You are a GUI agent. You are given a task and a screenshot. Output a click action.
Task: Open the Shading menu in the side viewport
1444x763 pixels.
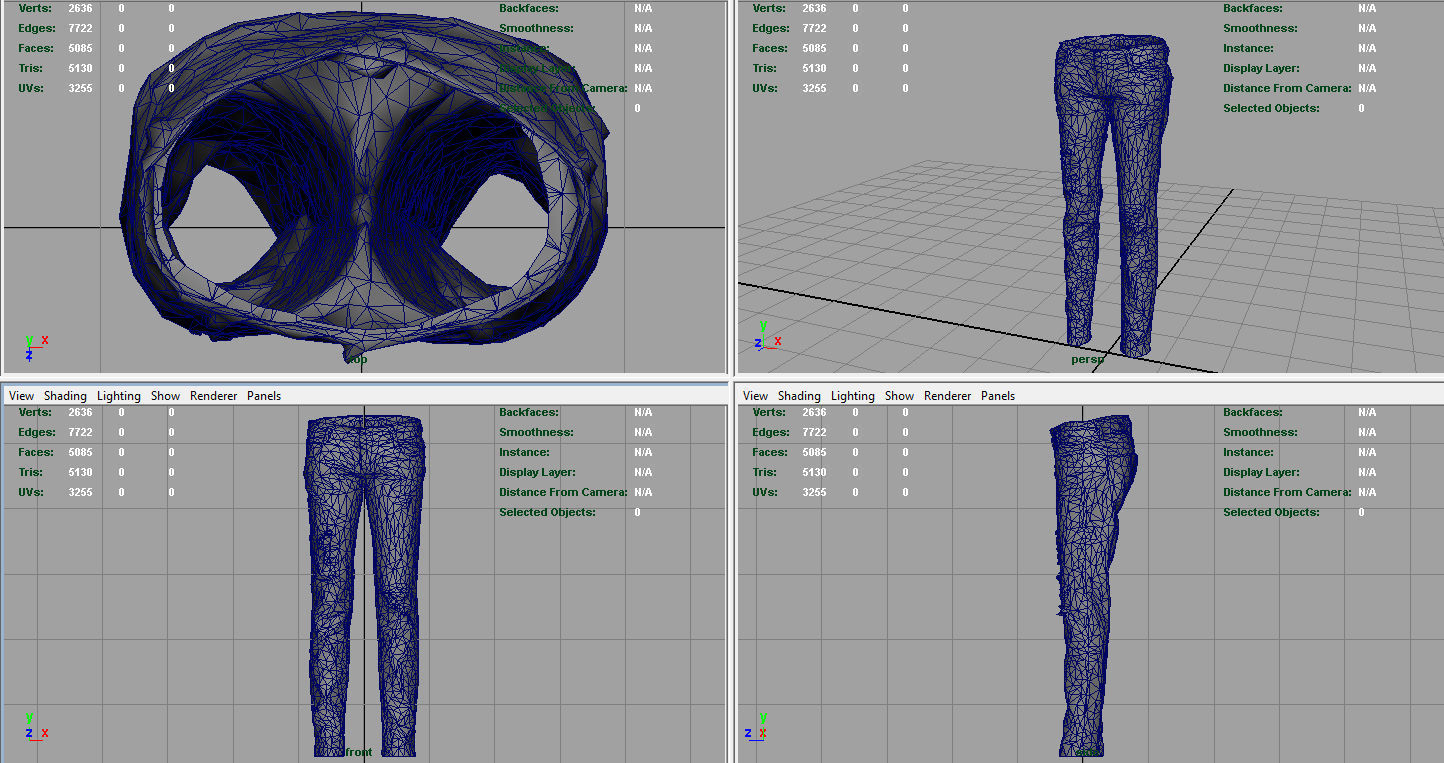(x=799, y=396)
